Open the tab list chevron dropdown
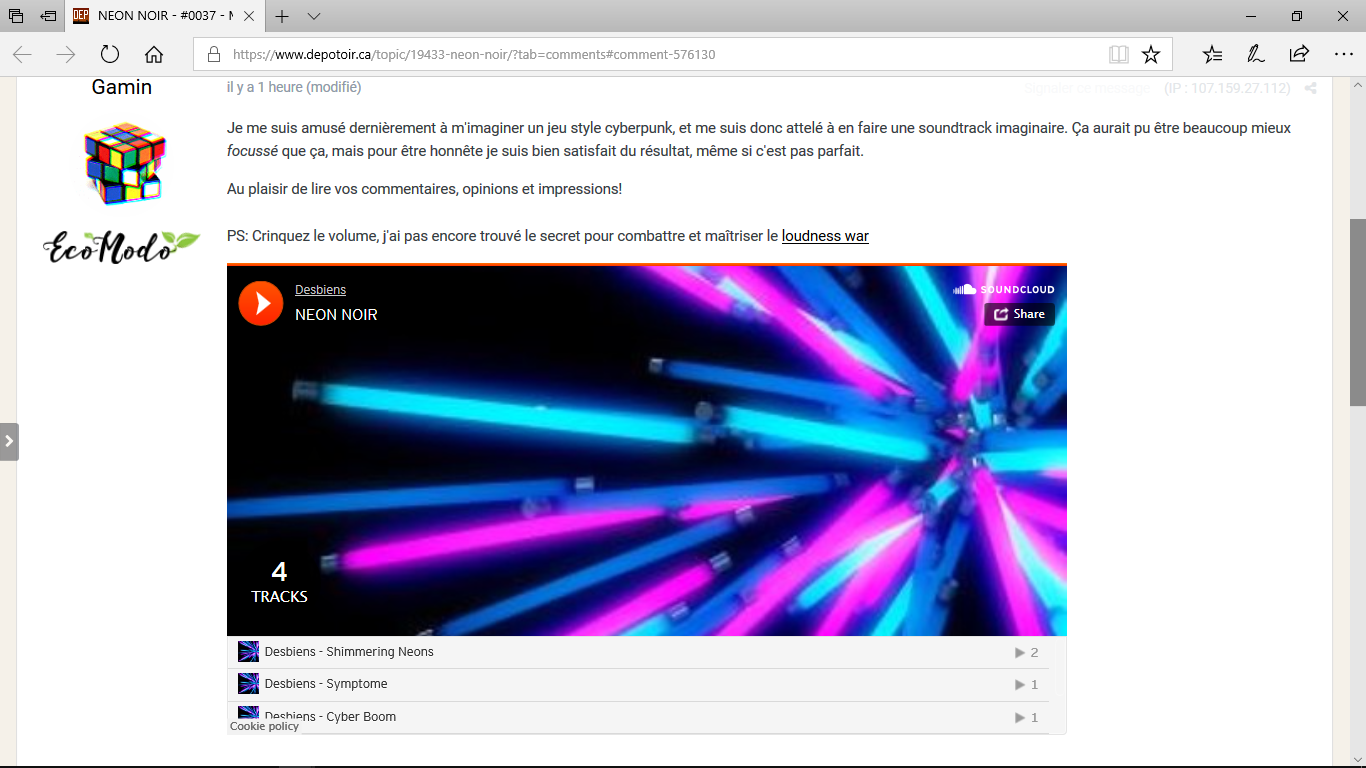The height and width of the screenshot is (768, 1366). [314, 17]
